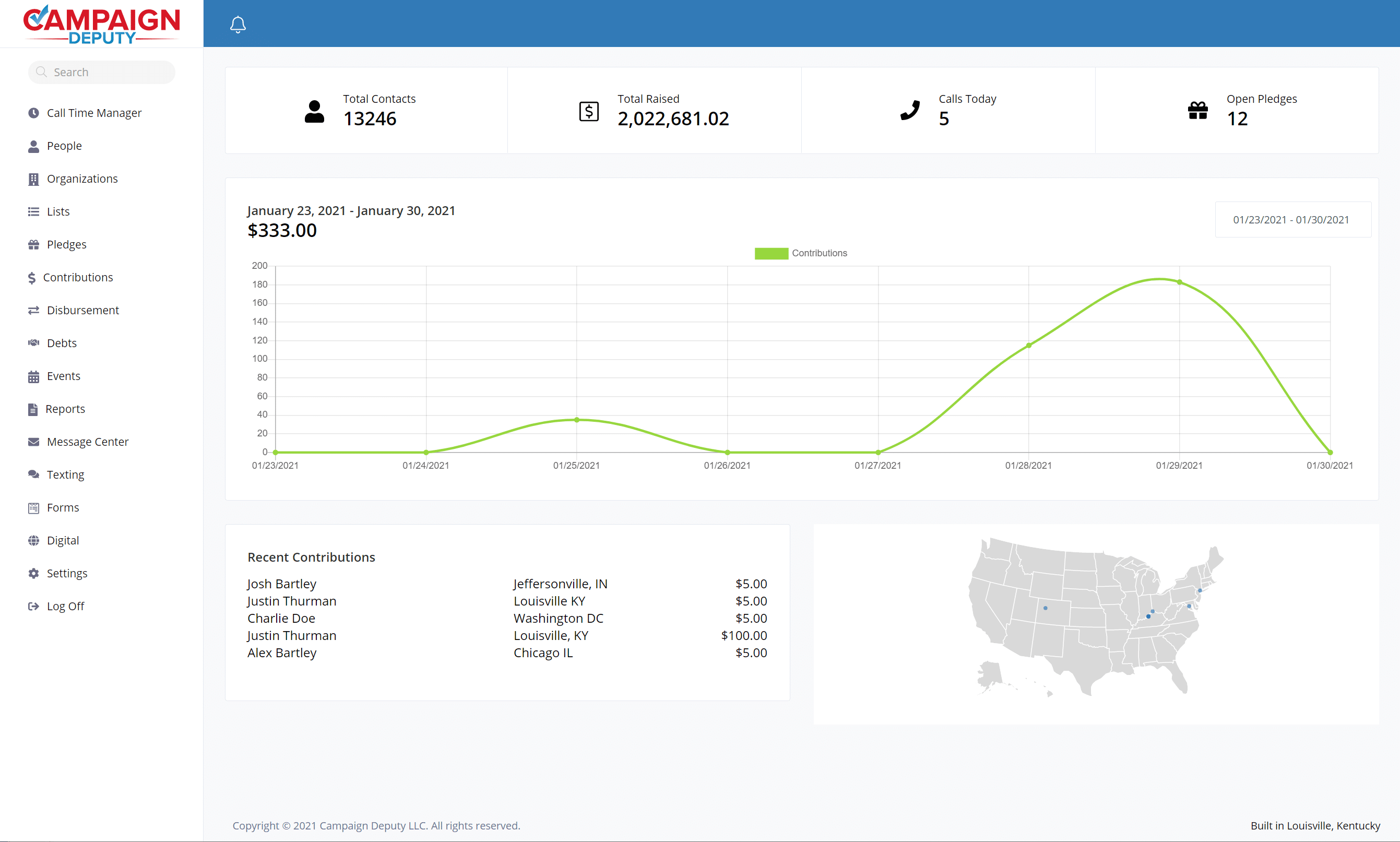The width and height of the screenshot is (1400, 842).
Task: Click Chicago IL location text
Action: point(543,653)
